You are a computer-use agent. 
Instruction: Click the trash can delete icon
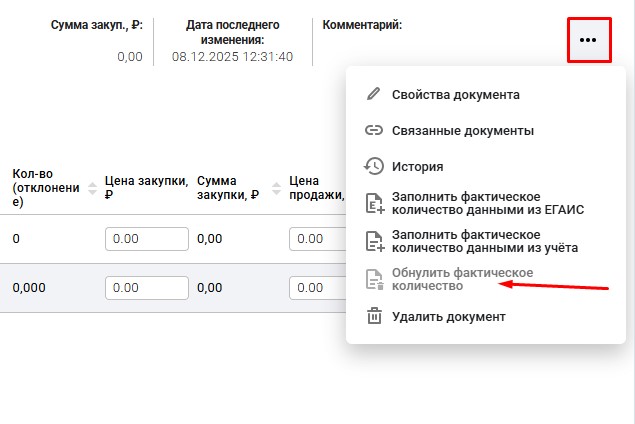tap(374, 316)
